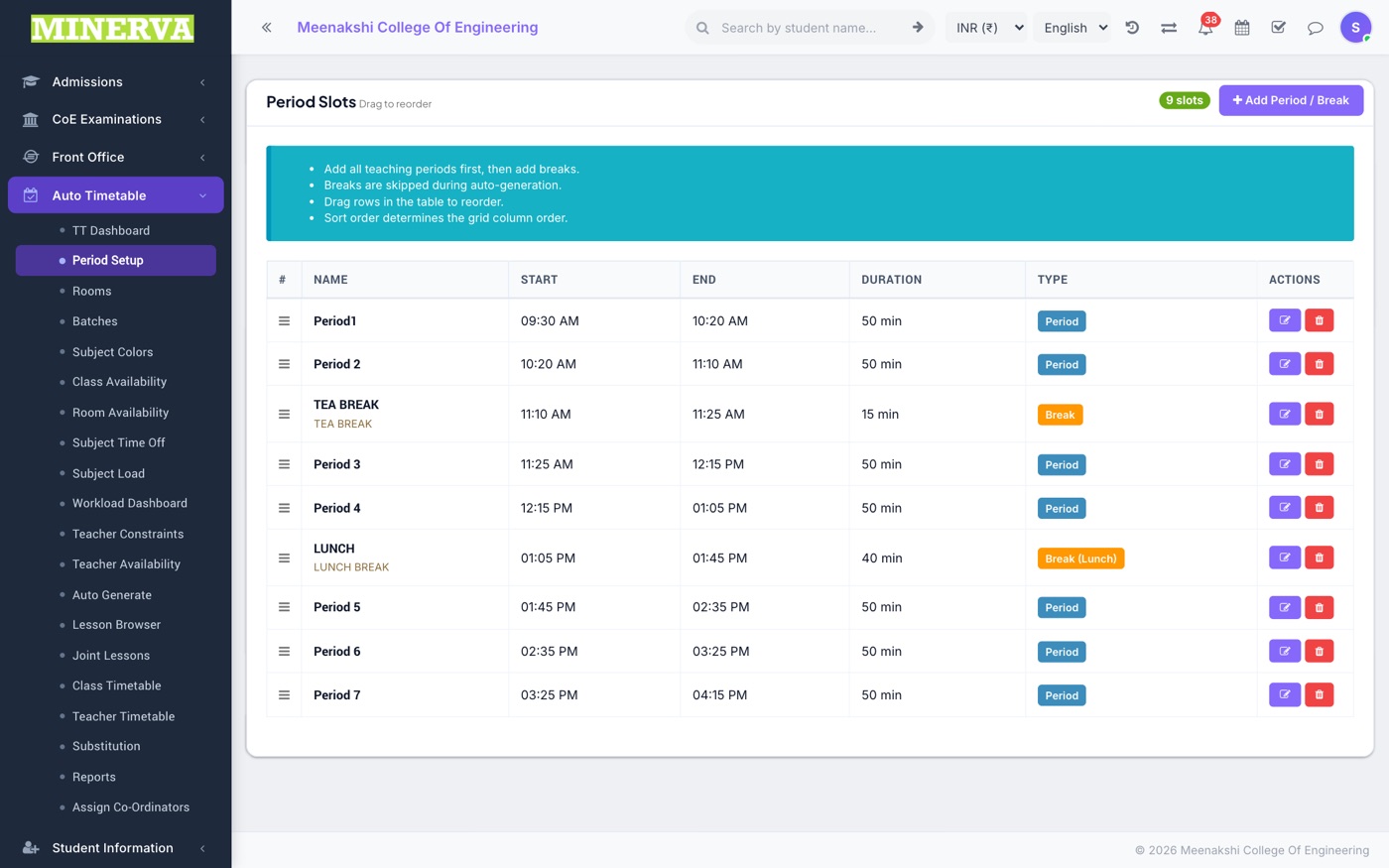
Task: Collapse the sidebar with double-chevron icon
Action: (267, 28)
